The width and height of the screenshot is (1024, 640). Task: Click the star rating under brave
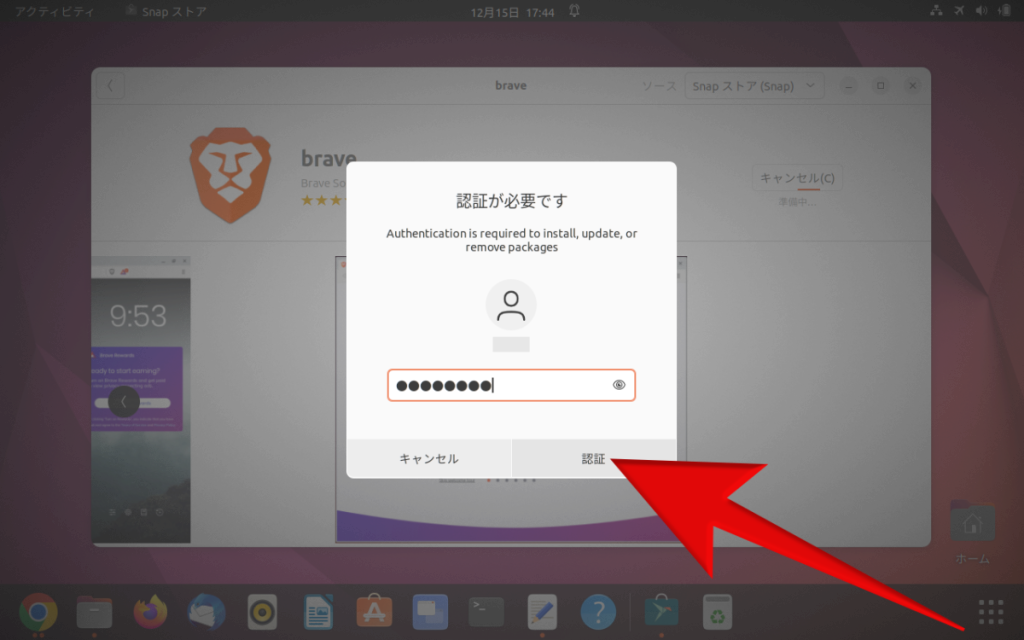click(x=322, y=200)
